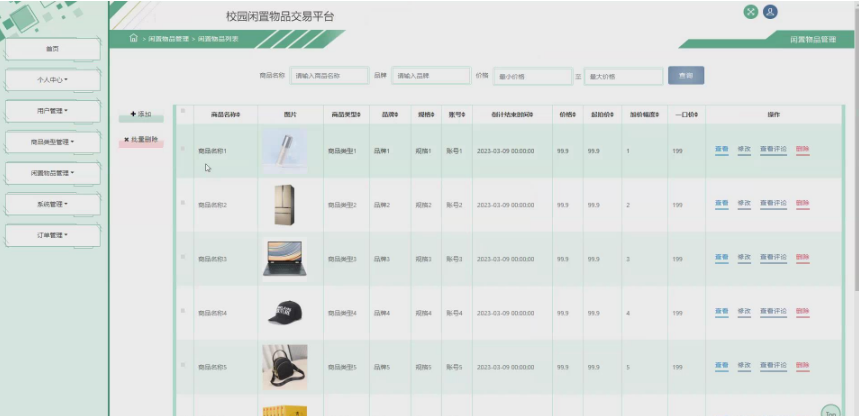
Task: Click 删除 for 商品名称2
Action: [803, 203]
